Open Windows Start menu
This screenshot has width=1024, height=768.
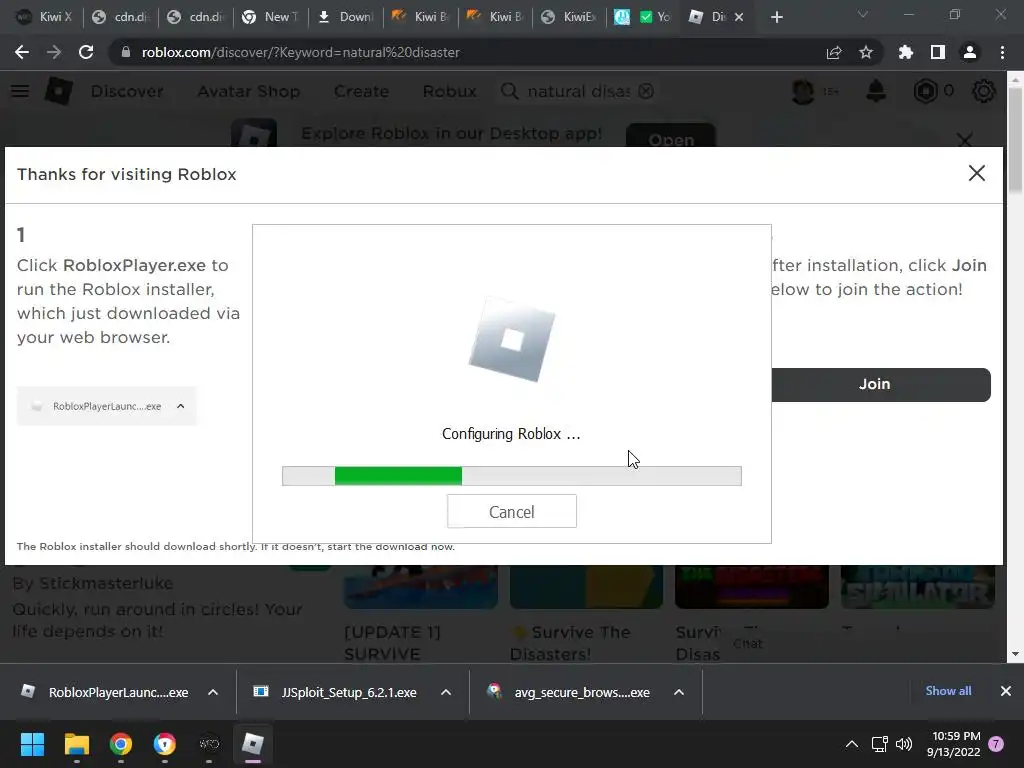(x=32, y=744)
